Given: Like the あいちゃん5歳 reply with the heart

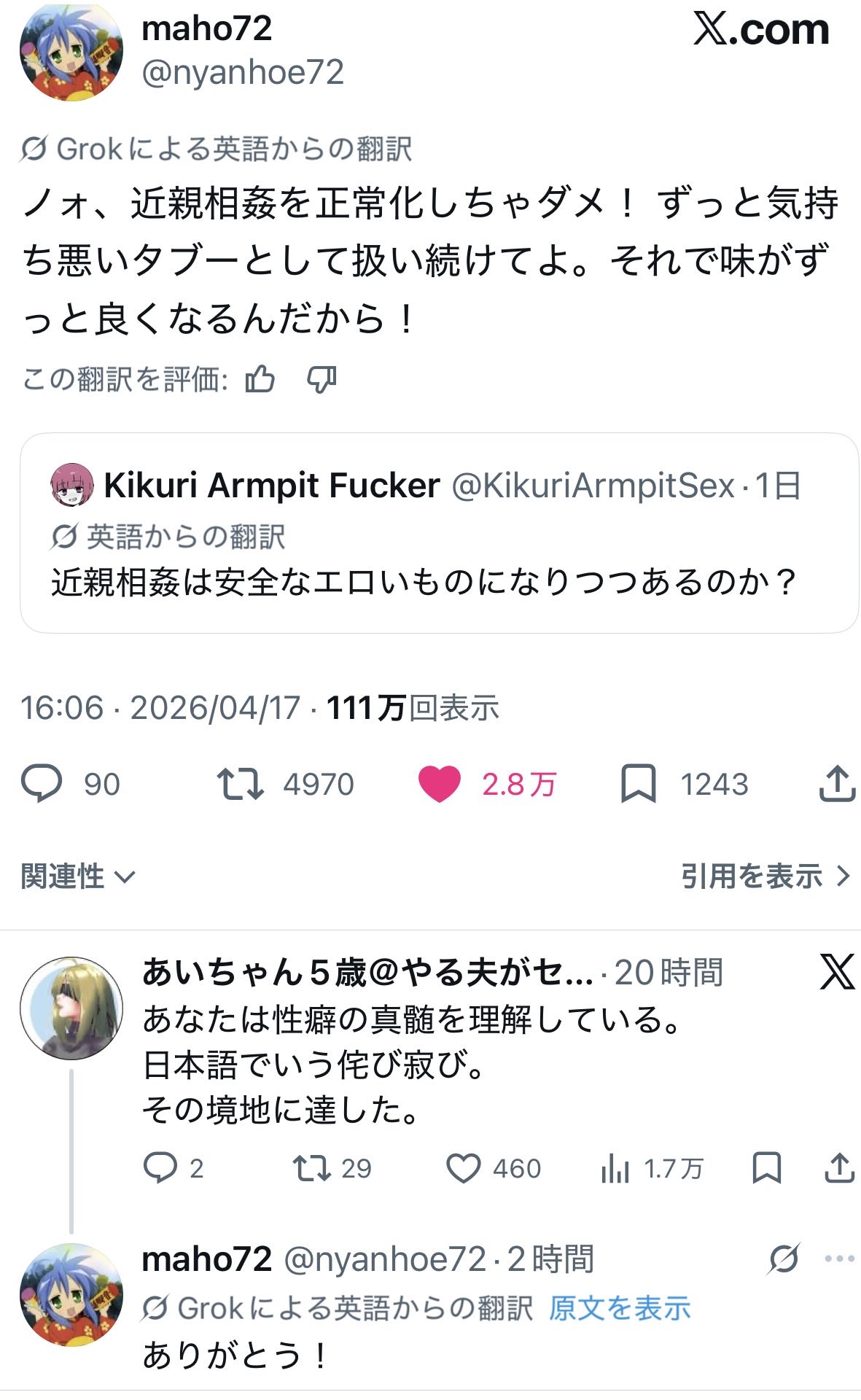Looking at the screenshot, I should tap(462, 1169).
